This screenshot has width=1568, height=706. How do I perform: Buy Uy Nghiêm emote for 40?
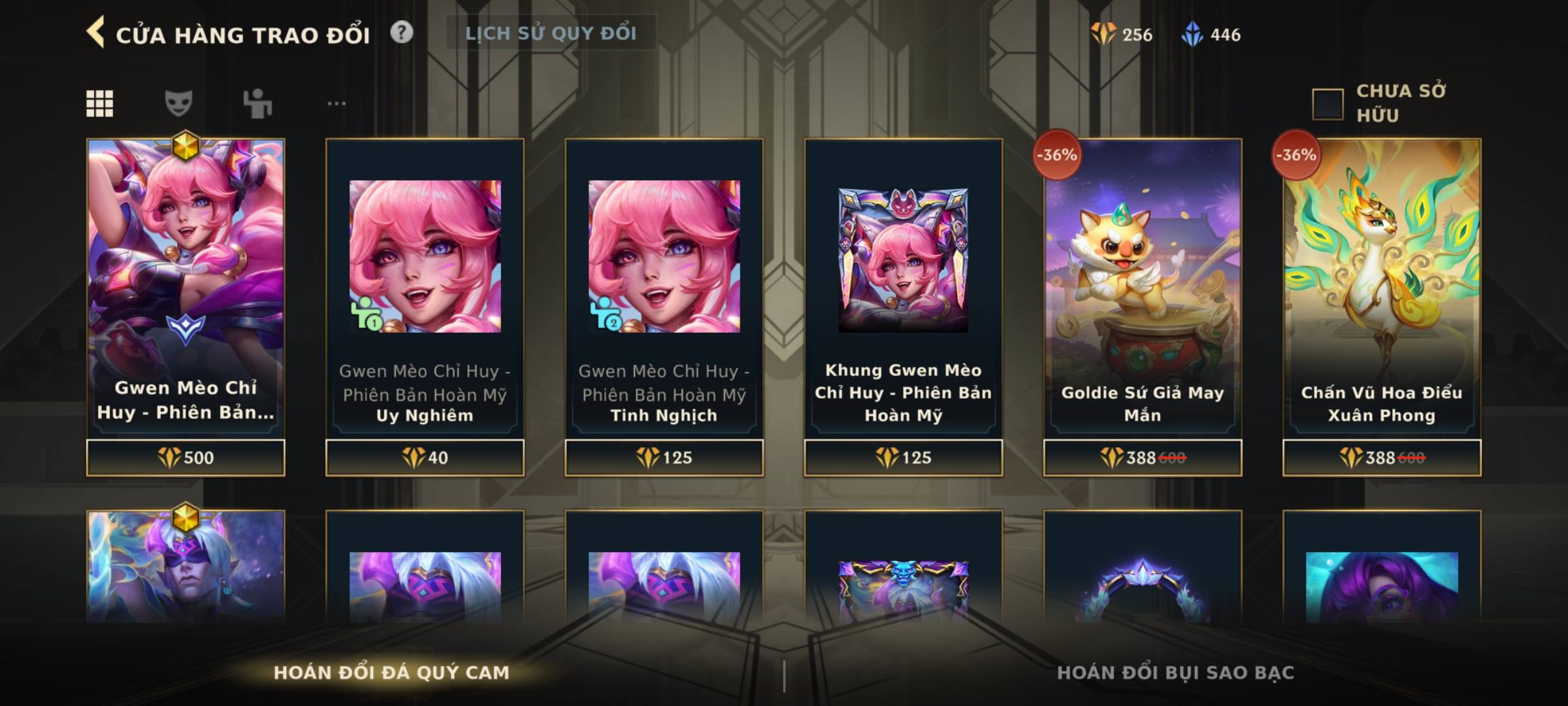[425, 458]
